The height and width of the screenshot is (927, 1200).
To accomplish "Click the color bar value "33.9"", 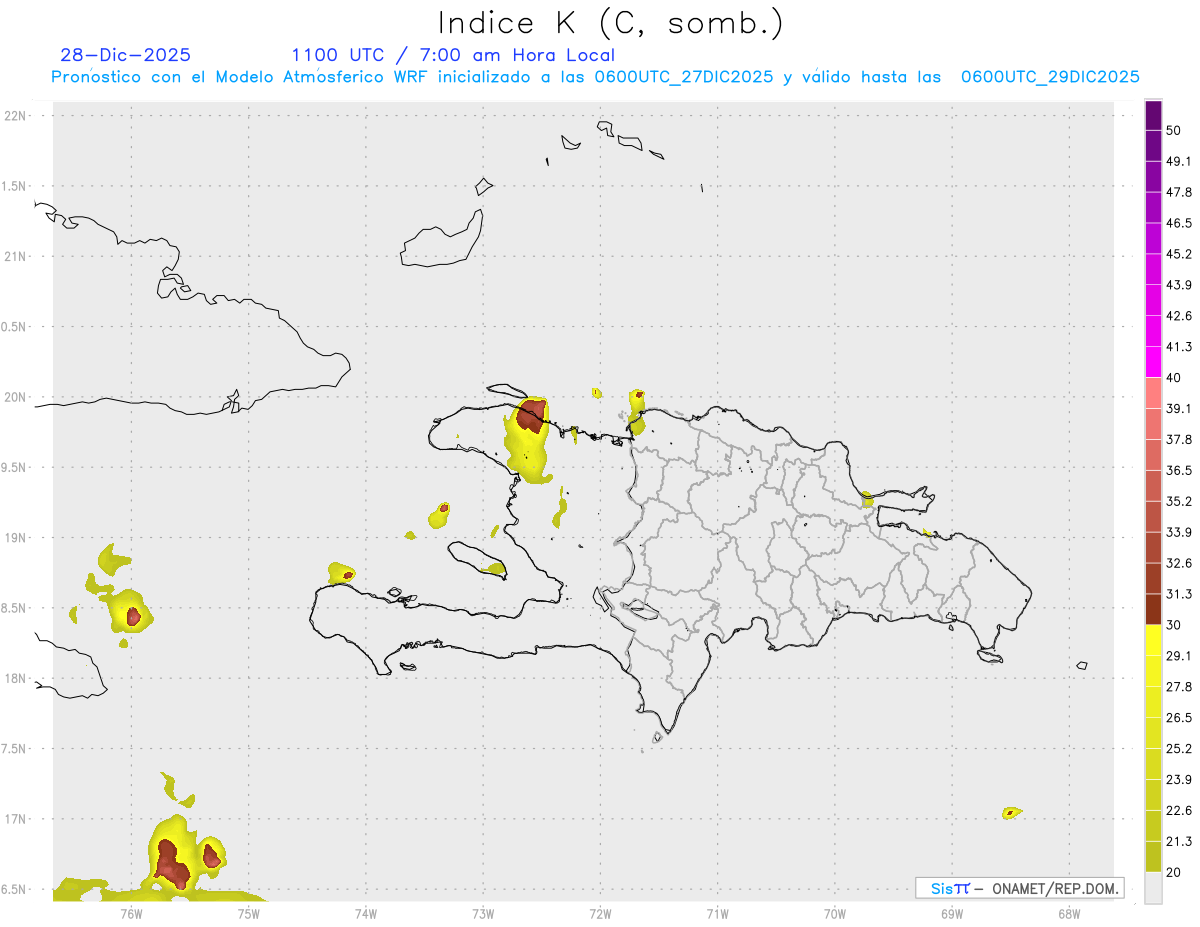I will 1179,532.
